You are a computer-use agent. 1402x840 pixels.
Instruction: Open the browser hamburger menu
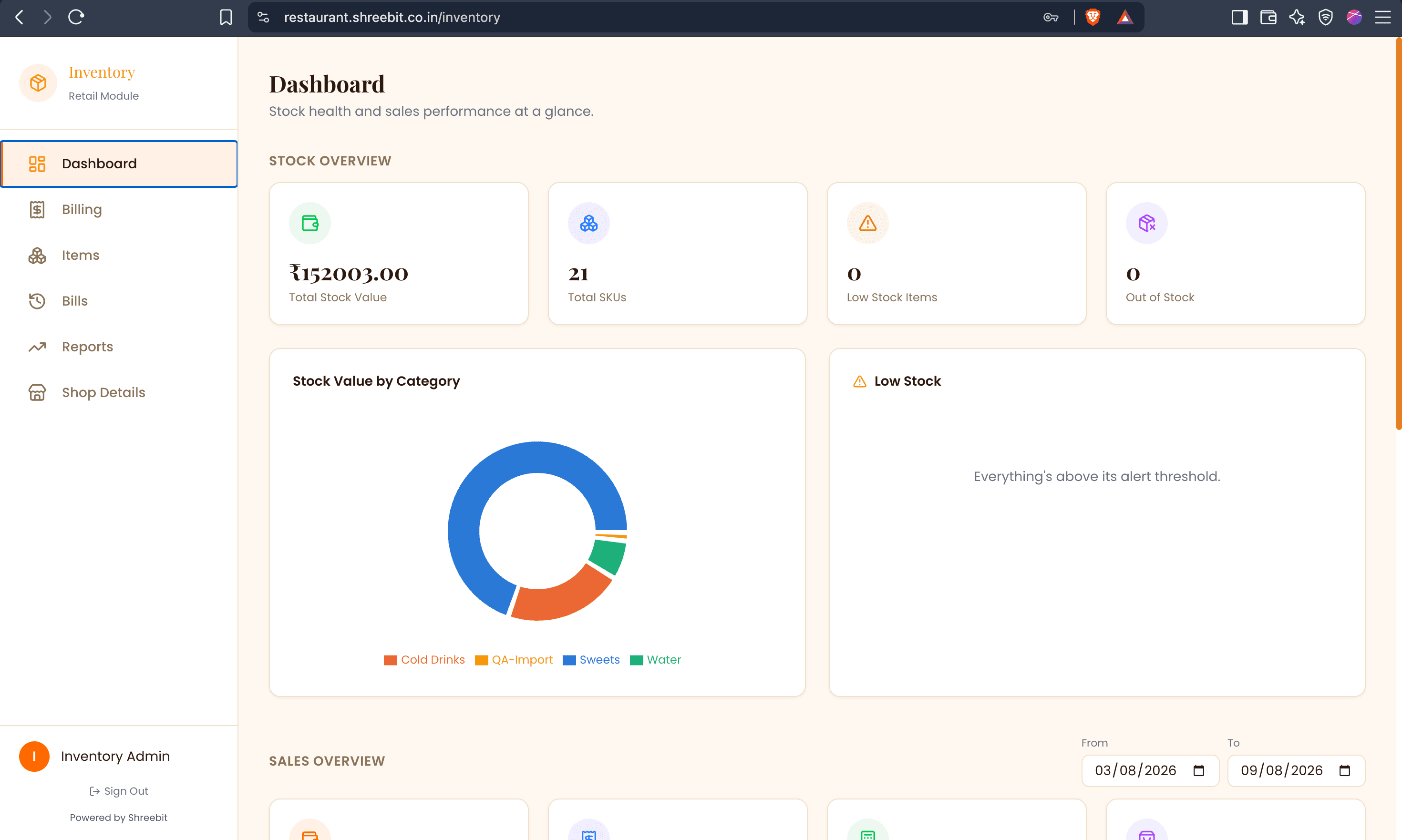(x=1383, y=17)
